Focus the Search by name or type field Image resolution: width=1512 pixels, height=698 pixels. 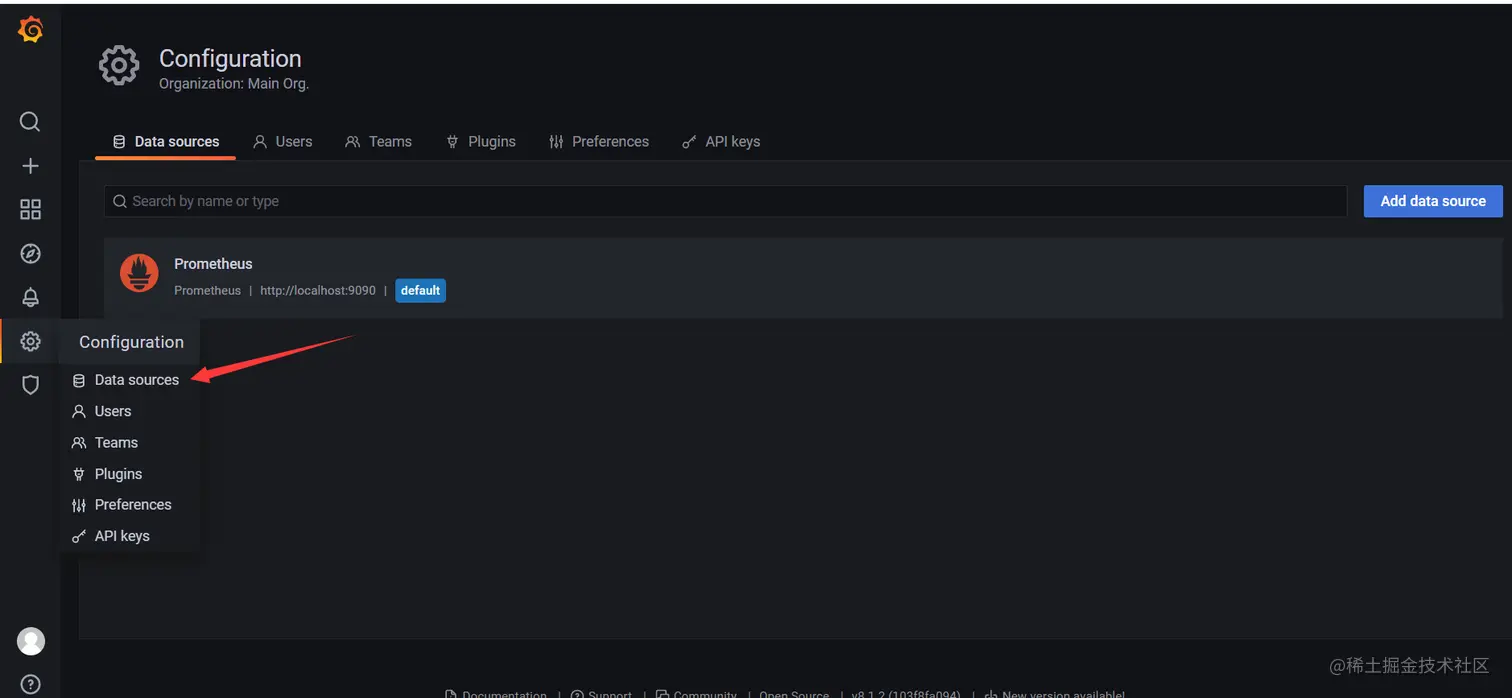[x=725, y=201]
